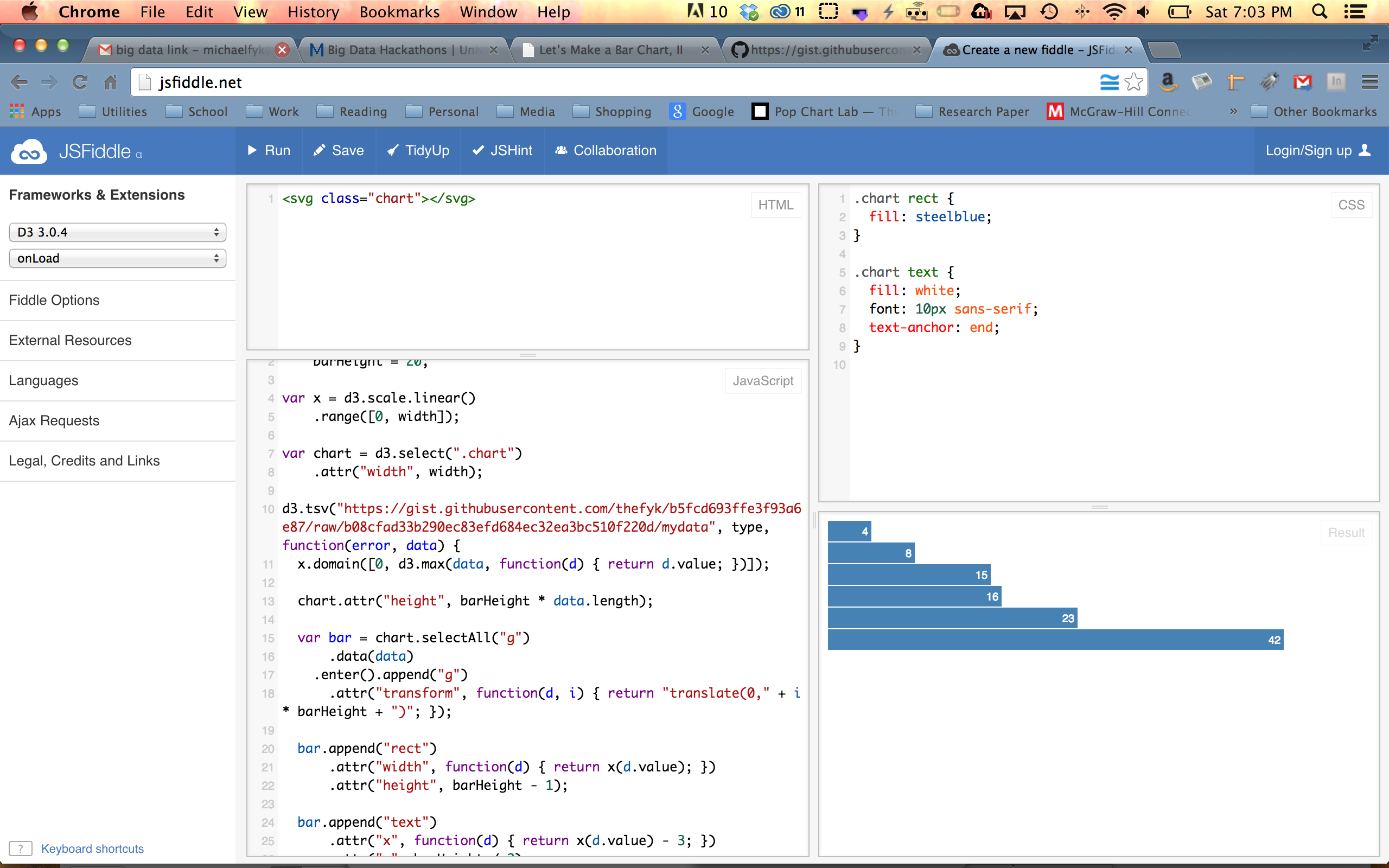Run JSHint on the code

click(502, 150)
